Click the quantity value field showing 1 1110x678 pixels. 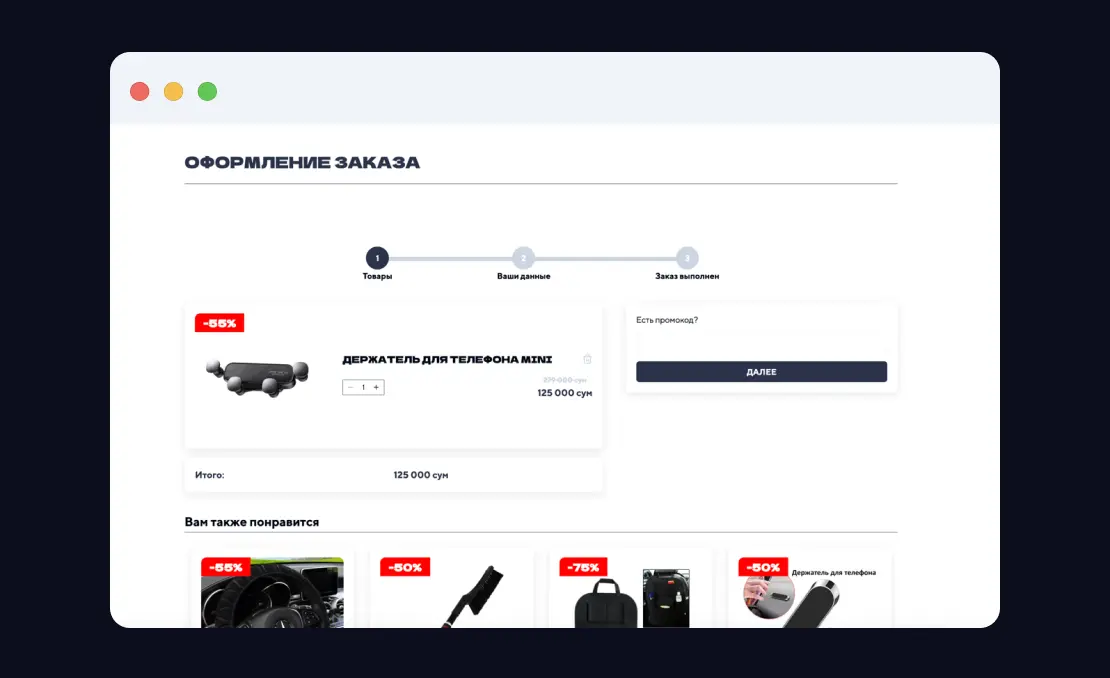pyautogui.click(x=363, y=387)
